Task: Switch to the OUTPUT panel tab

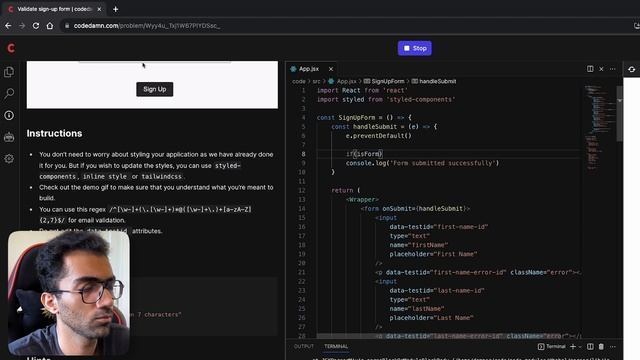Action: (304, 346)
